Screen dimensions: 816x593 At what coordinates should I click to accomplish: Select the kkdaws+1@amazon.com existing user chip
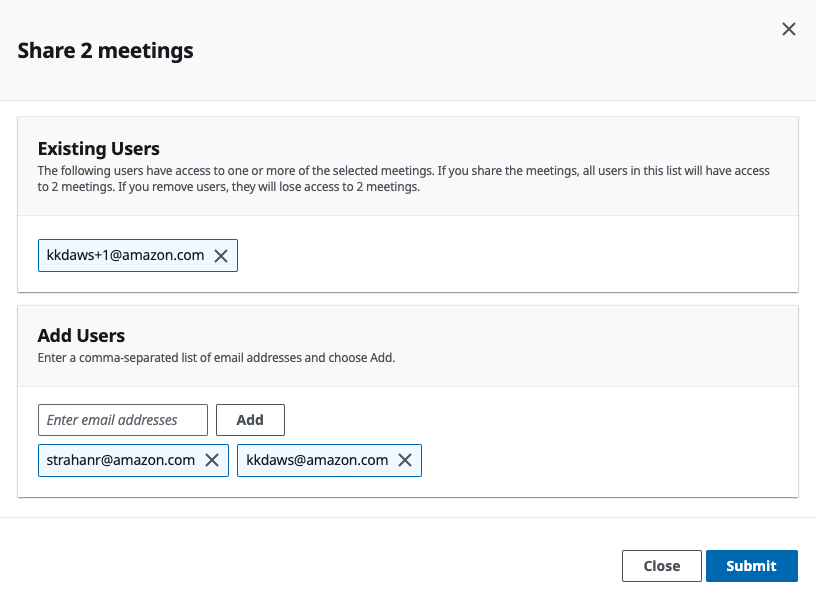click(x=125, y=255)
